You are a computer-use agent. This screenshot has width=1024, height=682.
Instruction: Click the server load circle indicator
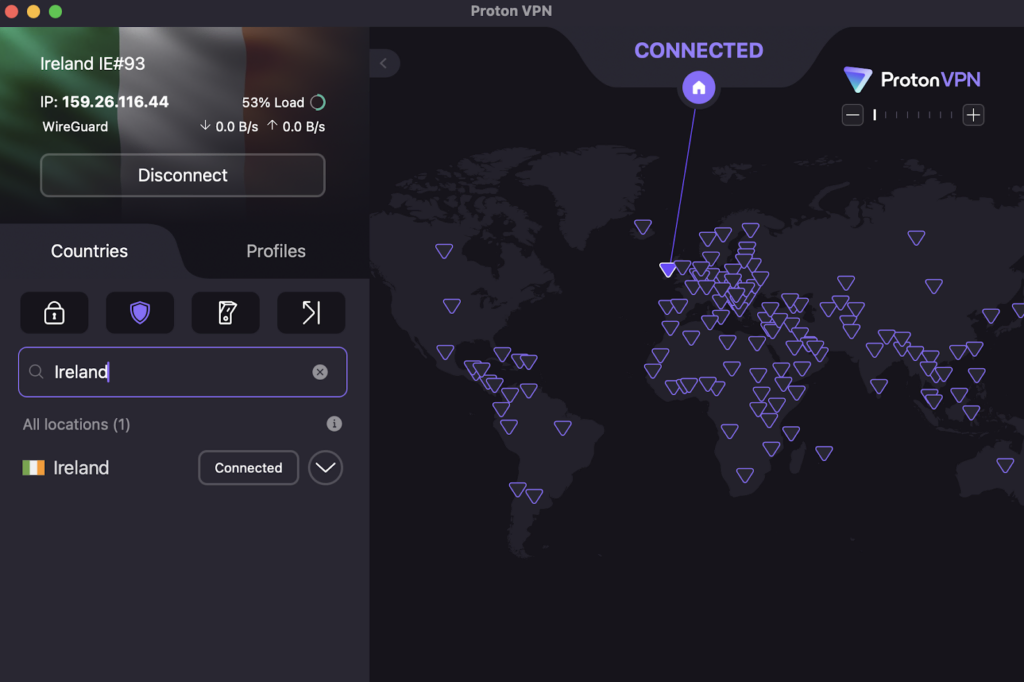tap(318, 103)
